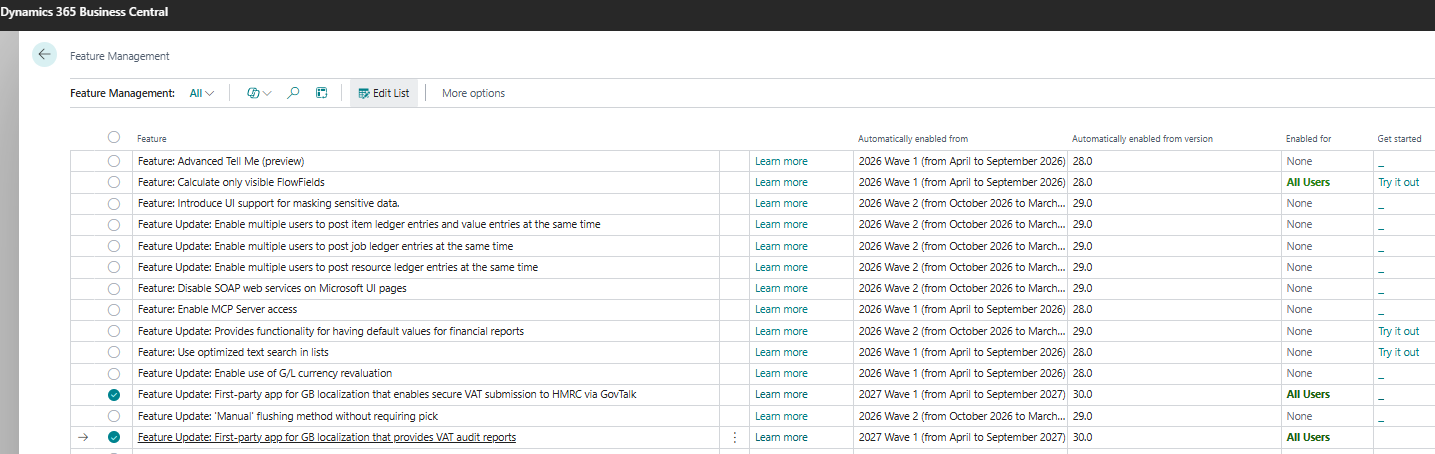Screen dimensions: 1435x454
Task: Open the All views dropdown
Action: (x=202, y=93)
